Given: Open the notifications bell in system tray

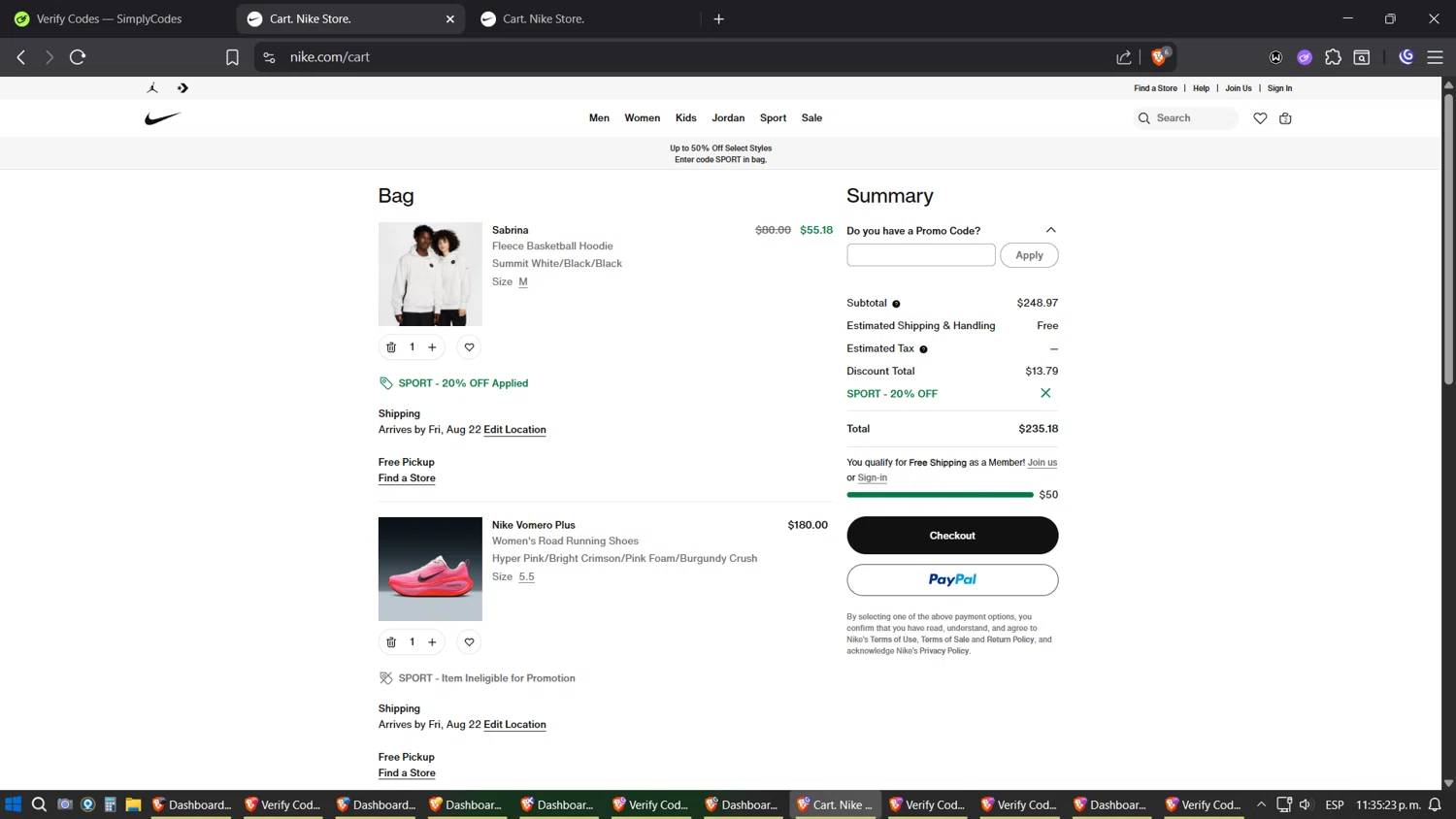Looking at the screenshot, I should tap(1435, 804).
